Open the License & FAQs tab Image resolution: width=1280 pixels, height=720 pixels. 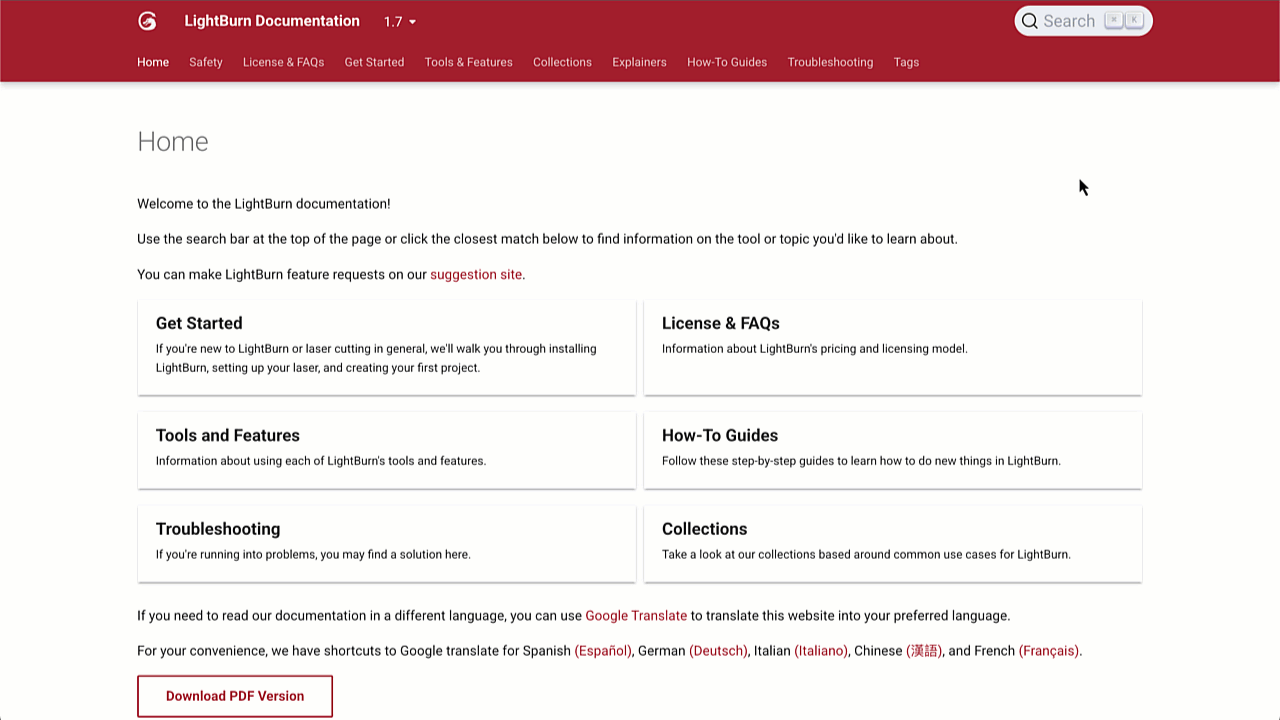pos(283,62)
